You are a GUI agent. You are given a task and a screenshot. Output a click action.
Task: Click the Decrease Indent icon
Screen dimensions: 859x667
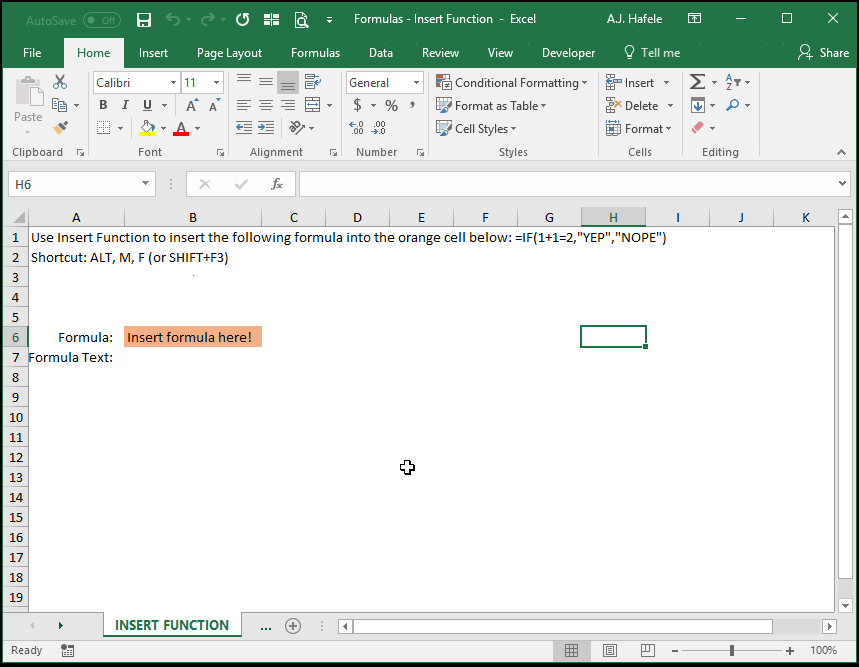(x=244, y=128)
